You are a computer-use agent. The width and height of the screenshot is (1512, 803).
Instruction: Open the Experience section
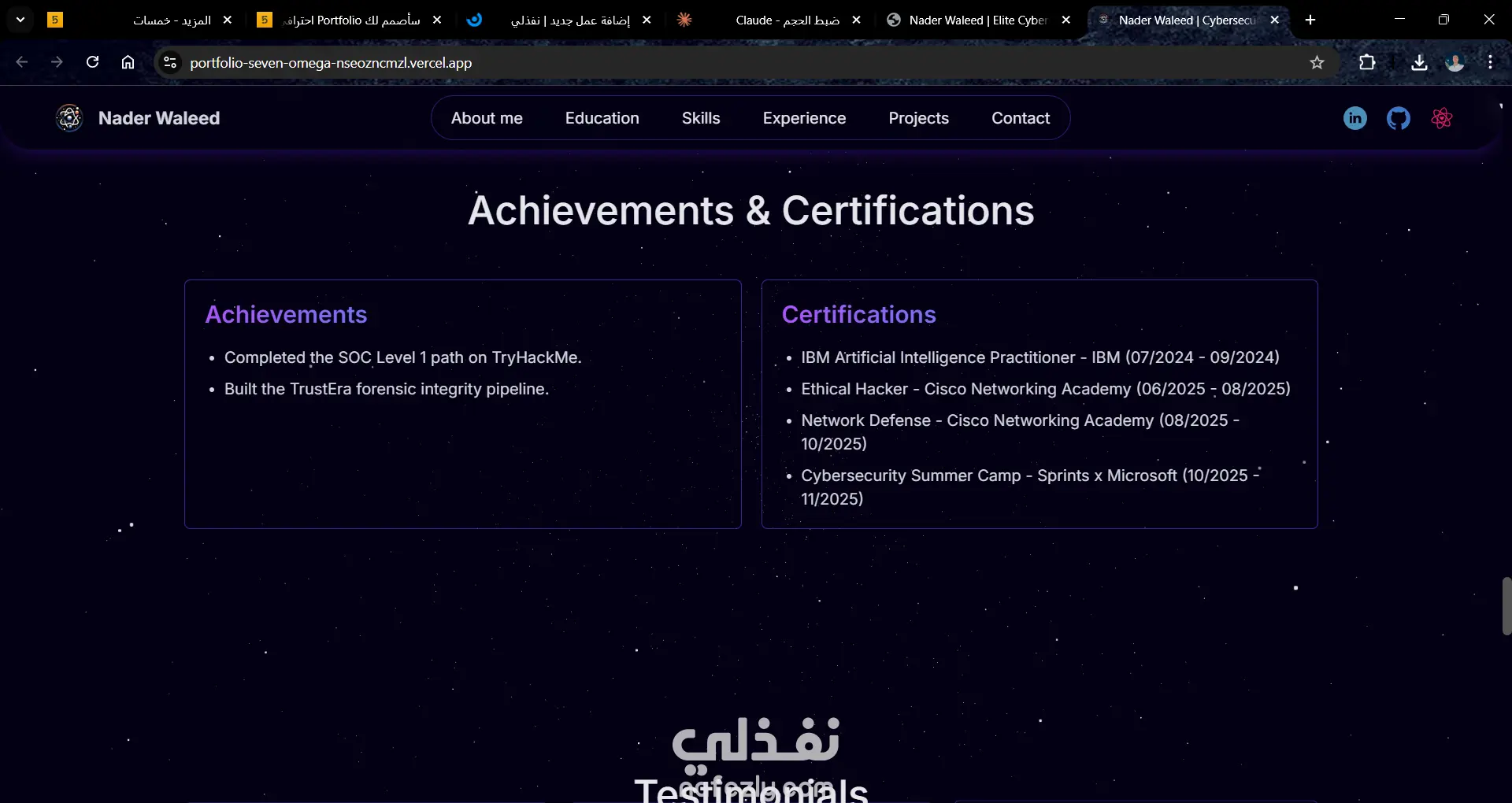click(x=804, y=118)
